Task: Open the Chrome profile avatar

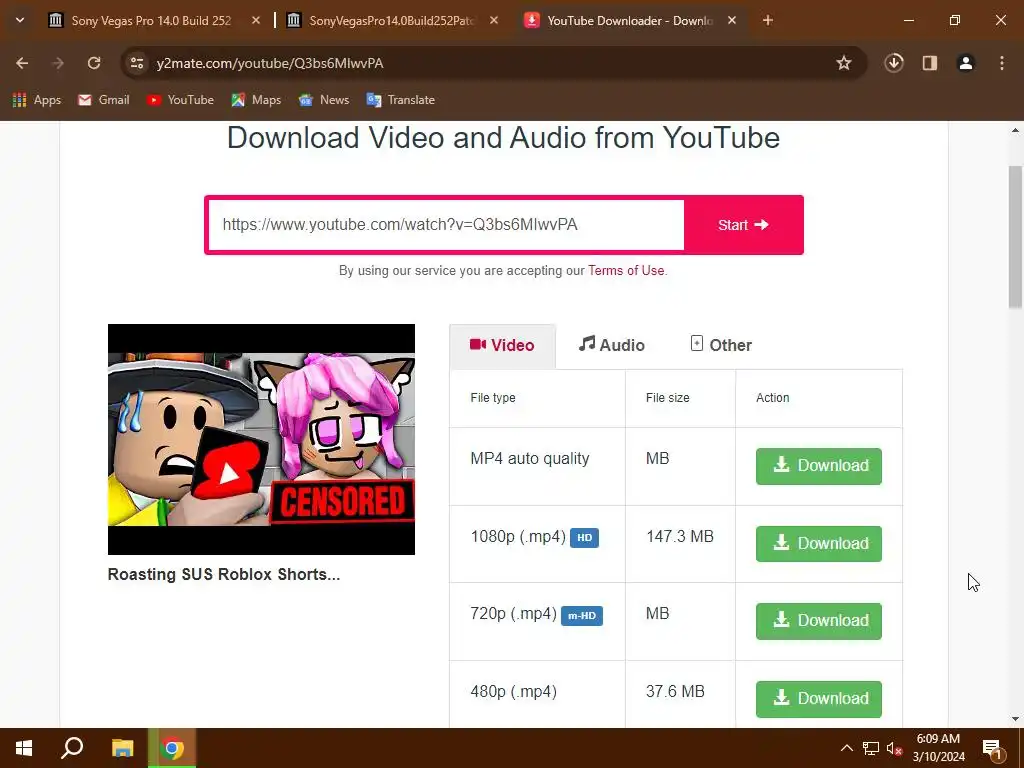Action: click(x=966, y=63)
